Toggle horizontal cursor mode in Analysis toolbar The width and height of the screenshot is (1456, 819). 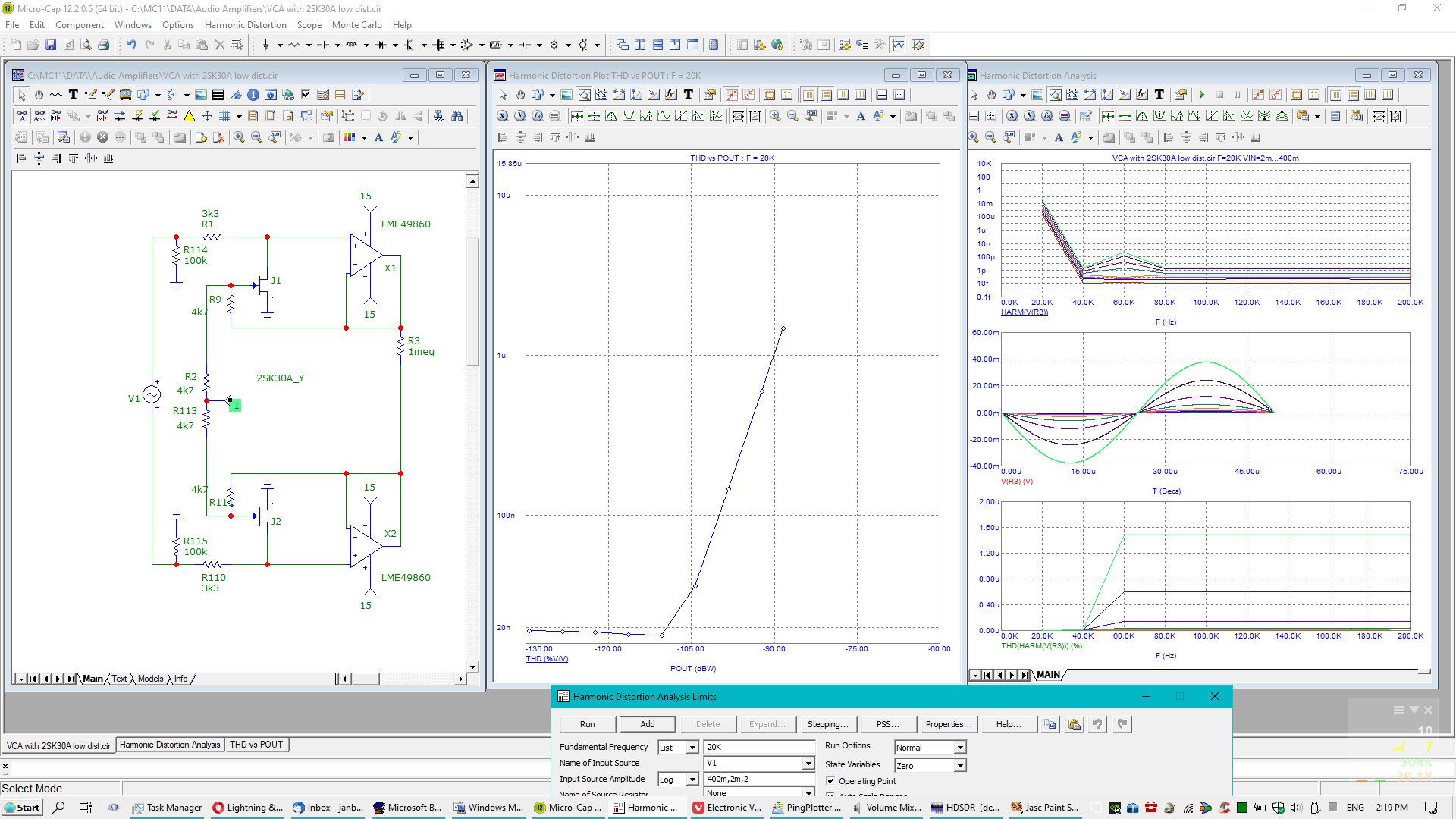[x=1379, y=116]
